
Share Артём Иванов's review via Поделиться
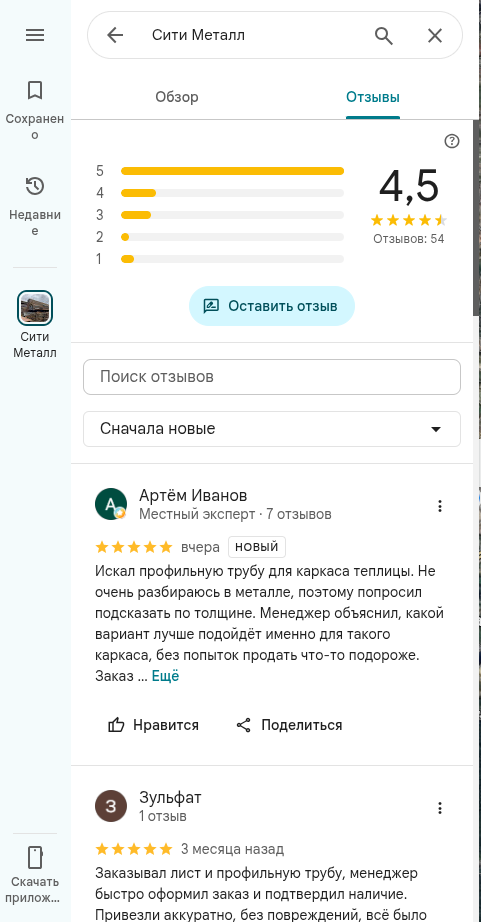point(289,725)
